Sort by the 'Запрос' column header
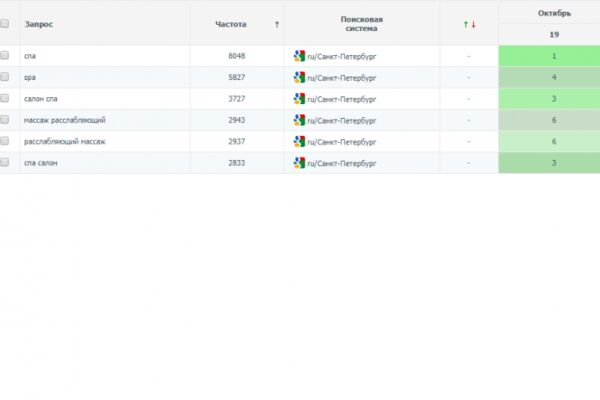Screen dimensions: 600x400 click(x=39, y=24)
